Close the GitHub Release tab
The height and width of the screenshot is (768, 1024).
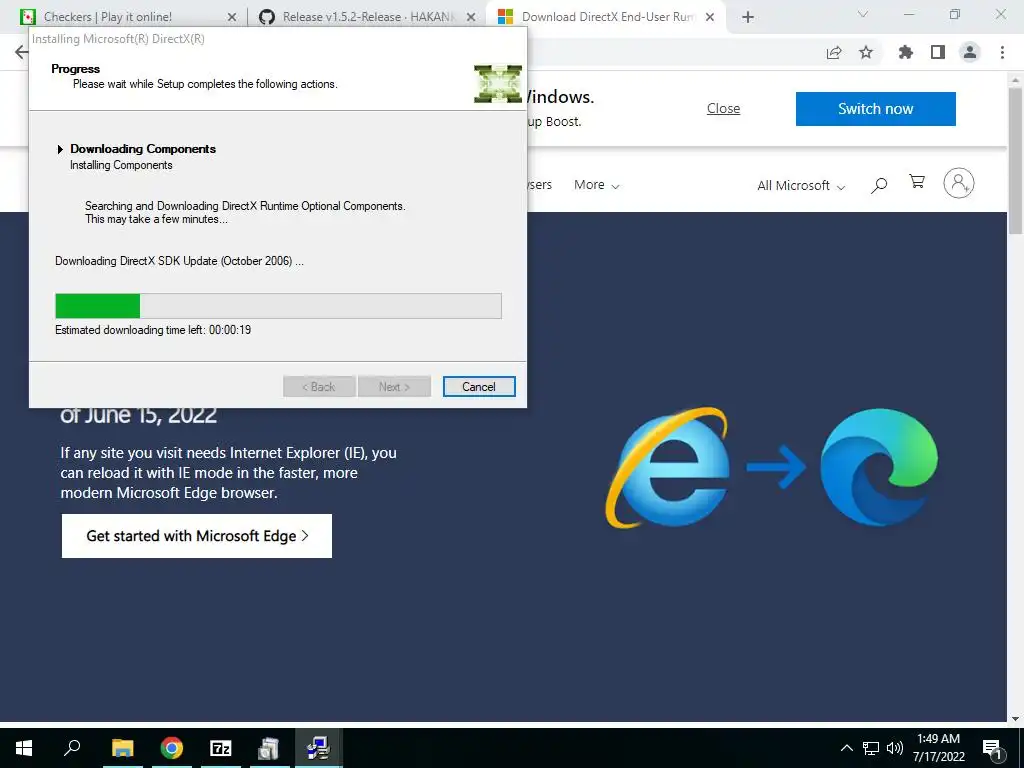tap(471, 18)
